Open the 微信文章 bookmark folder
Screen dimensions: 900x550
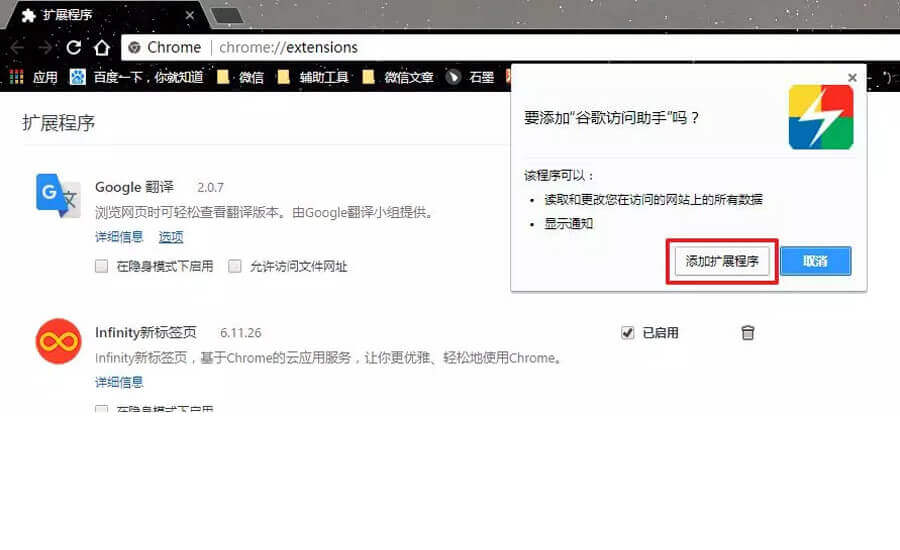pyautogui.click(x=398, y=77)
